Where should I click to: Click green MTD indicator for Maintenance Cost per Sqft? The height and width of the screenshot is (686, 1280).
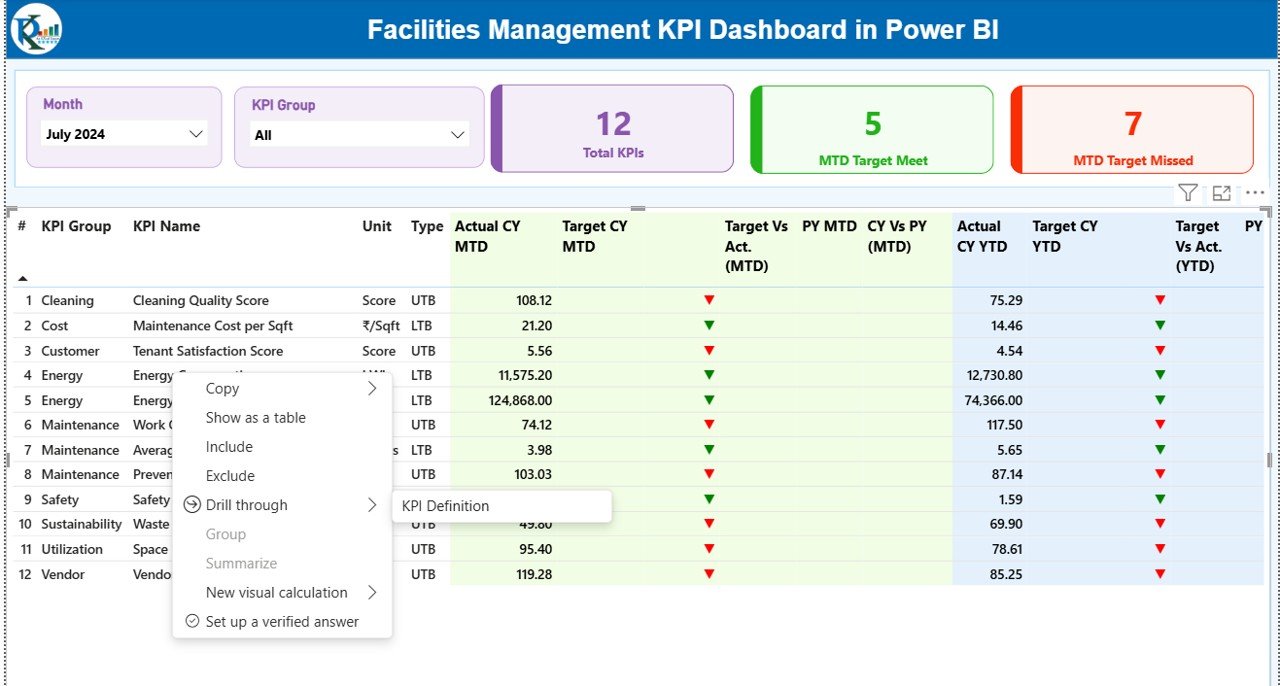pos(709,325)
